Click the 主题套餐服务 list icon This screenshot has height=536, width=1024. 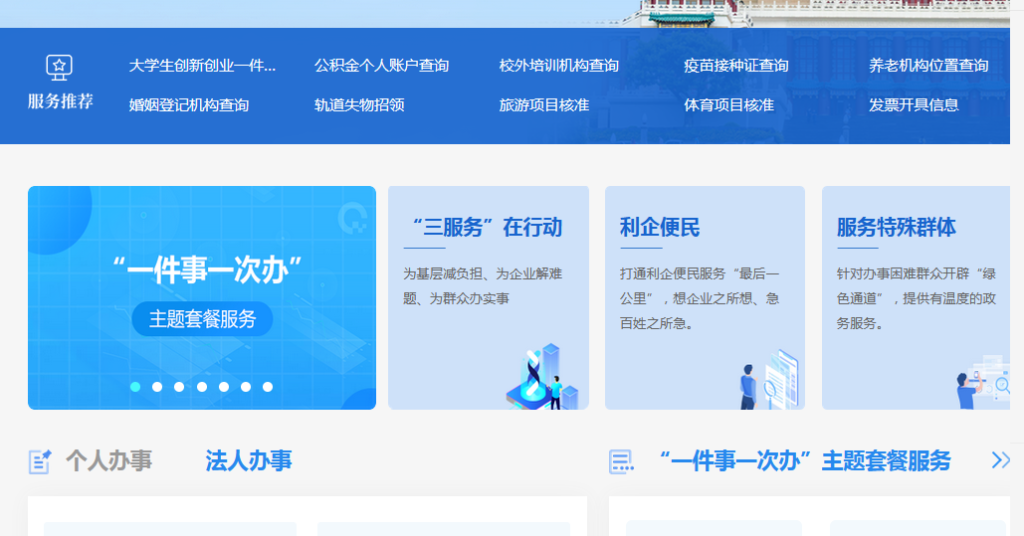tap(622, 461)
